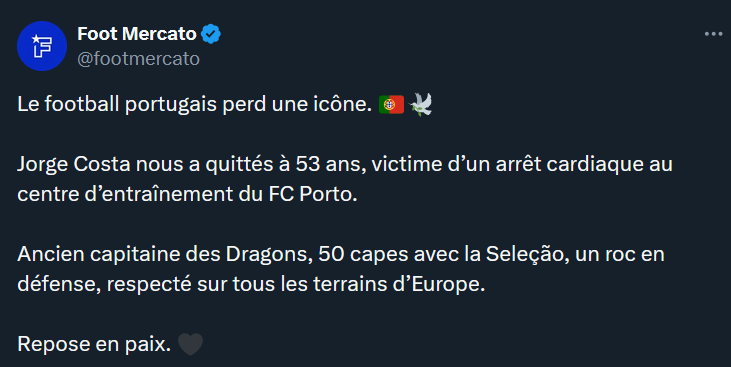731x367 pixels.
Task: Click the "centre d'entraînement" phrase
Action: click(124, 194)
